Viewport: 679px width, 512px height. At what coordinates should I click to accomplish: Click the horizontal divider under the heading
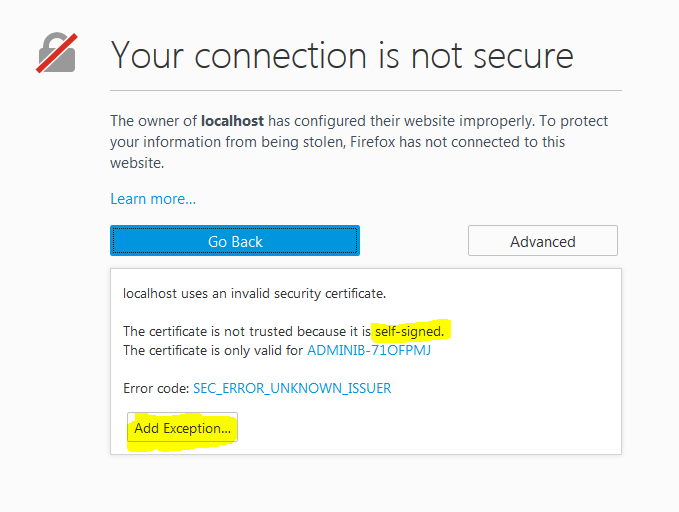pyautogui.click(x=366, y=91)
